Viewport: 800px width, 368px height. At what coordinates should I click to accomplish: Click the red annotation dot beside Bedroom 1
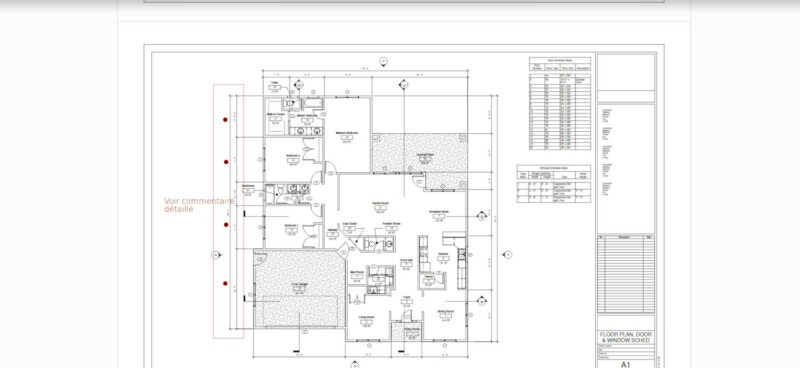(x=226, y=225)
